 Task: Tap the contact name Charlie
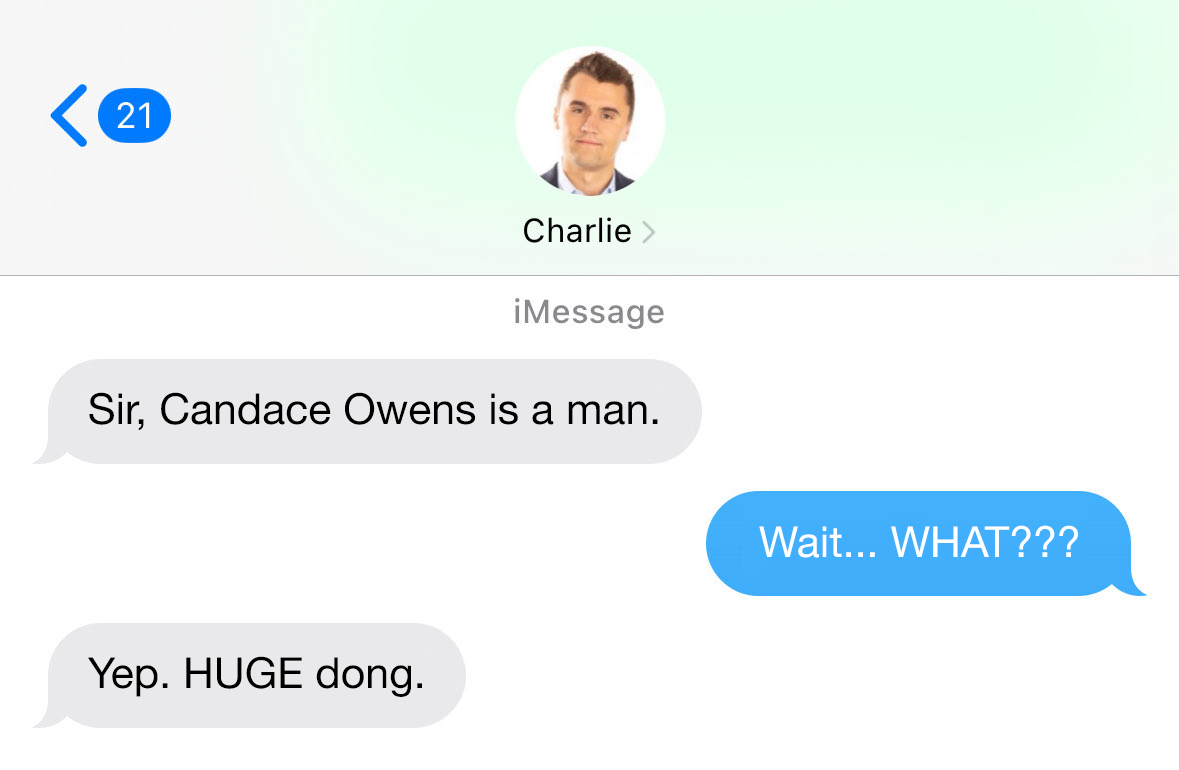click(577, 231)
